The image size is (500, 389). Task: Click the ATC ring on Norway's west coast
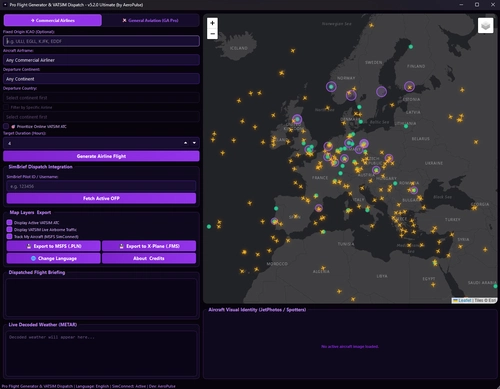331,87
